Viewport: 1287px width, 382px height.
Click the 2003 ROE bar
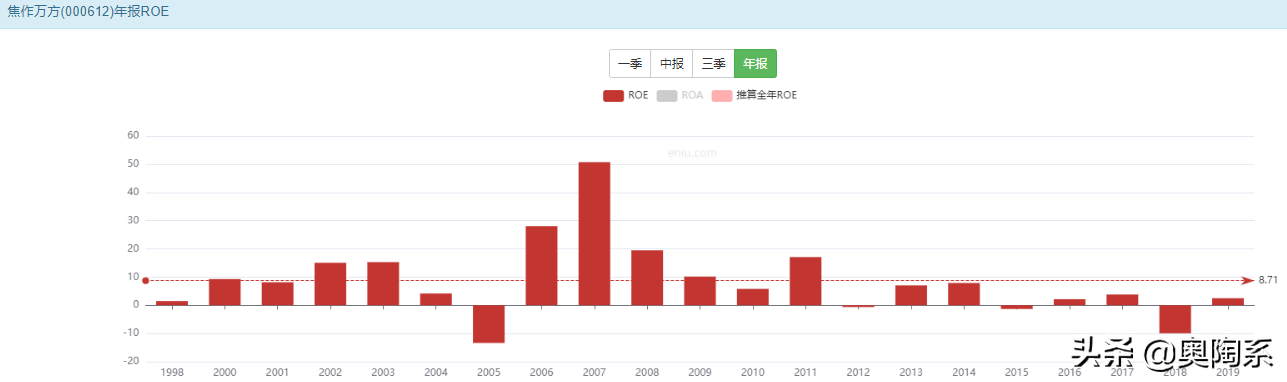click(x=383, y=283)
